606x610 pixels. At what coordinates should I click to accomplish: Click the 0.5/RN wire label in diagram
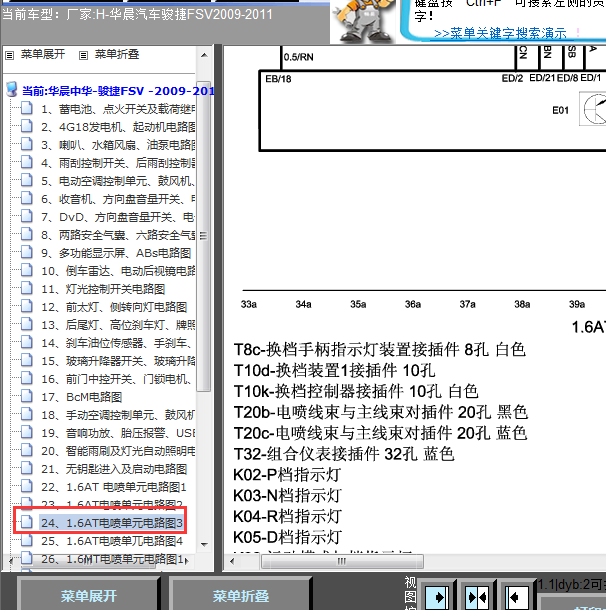pyautogui.click(x=298, y=57)
